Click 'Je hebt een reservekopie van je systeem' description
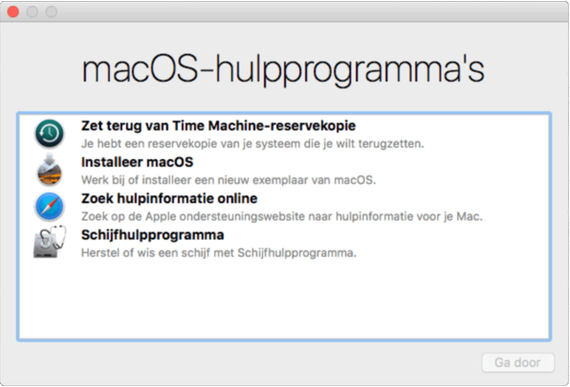 253,144
